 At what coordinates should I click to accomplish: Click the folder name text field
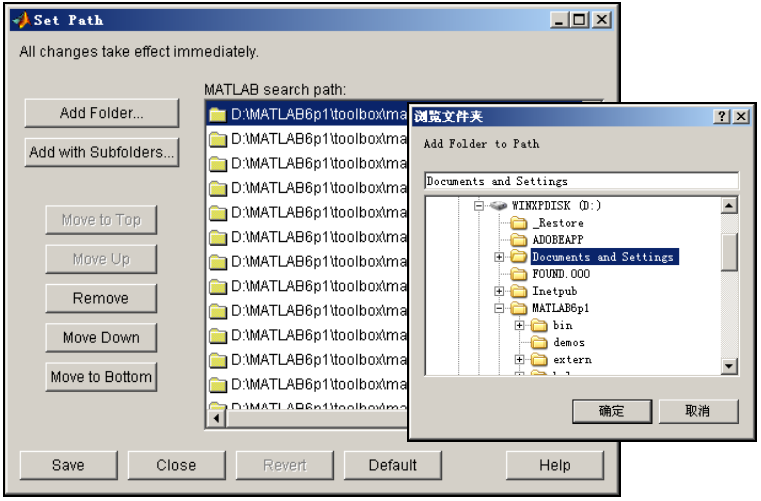point(581,181)
